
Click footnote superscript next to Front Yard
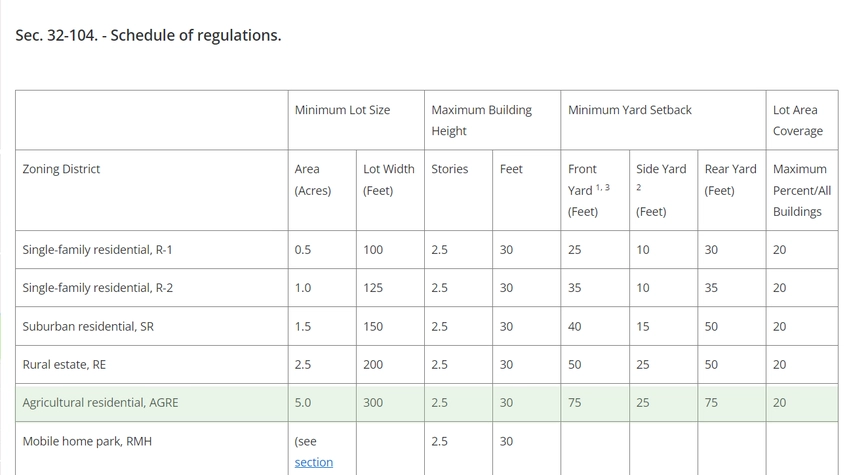click(602, 187)
